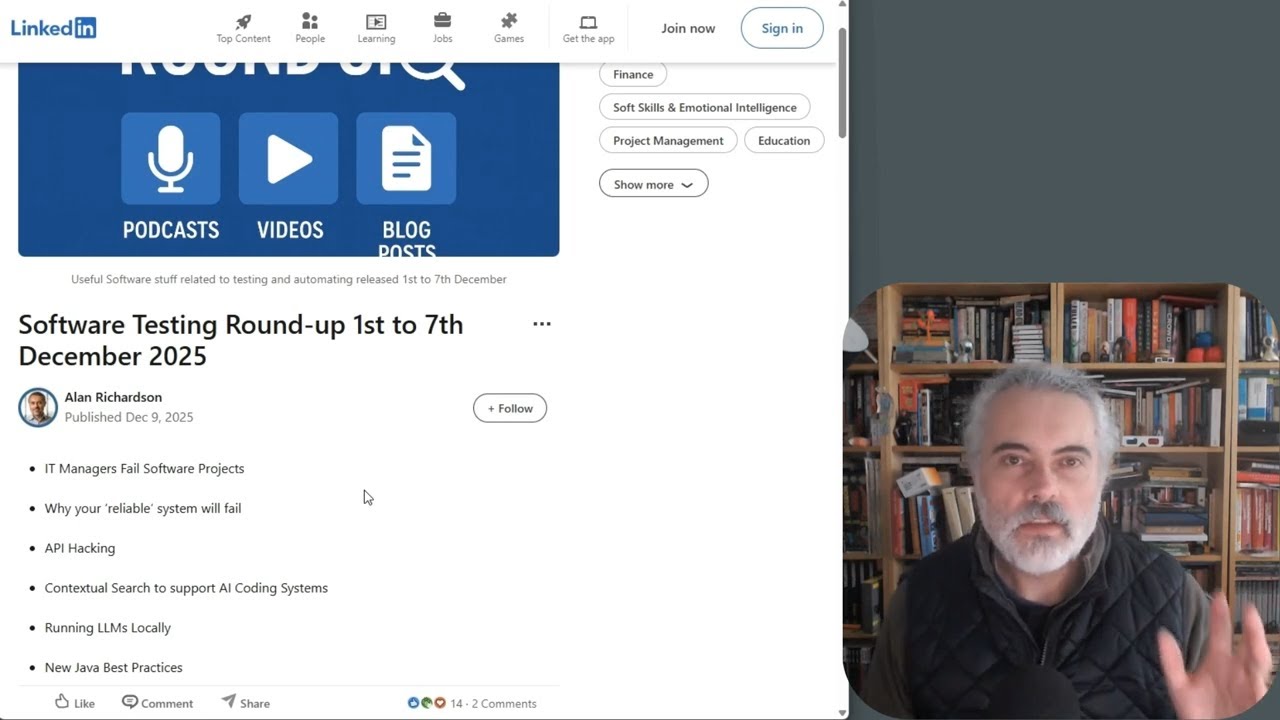Expand the Show more topics list

click(653, 184)
